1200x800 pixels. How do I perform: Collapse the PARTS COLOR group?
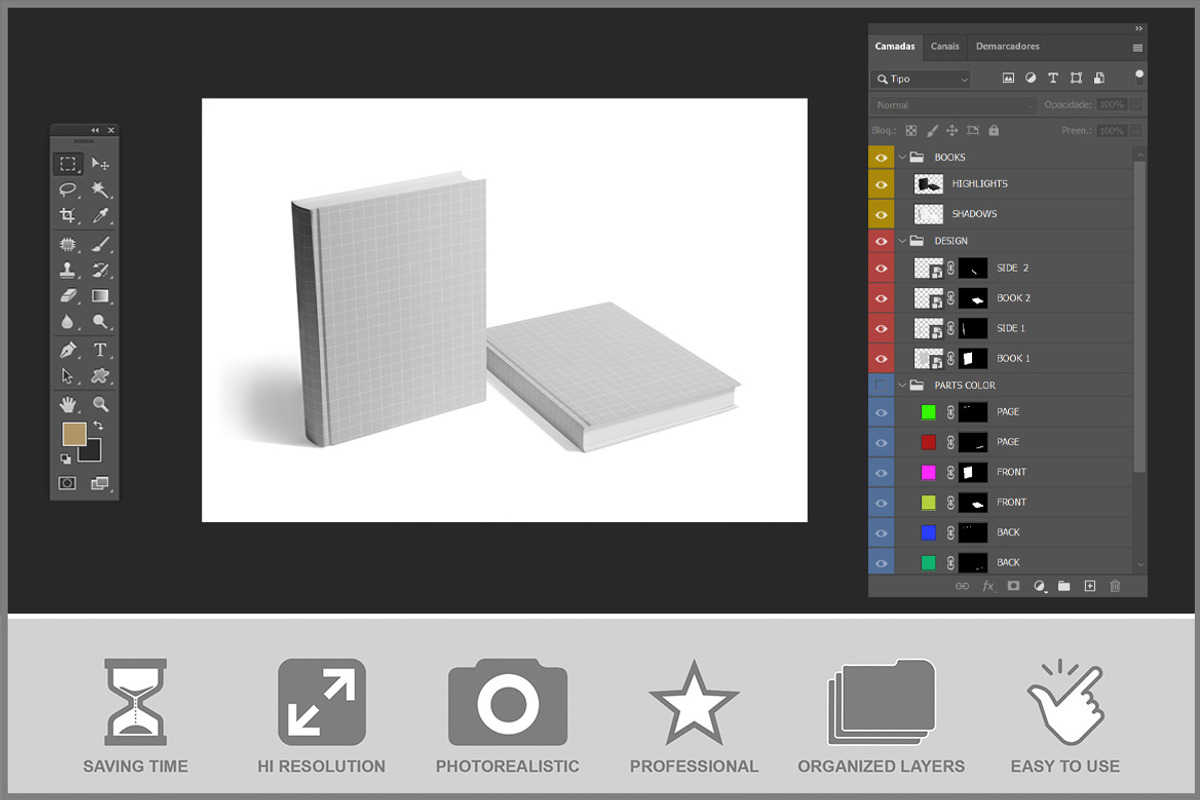[902, 385]
